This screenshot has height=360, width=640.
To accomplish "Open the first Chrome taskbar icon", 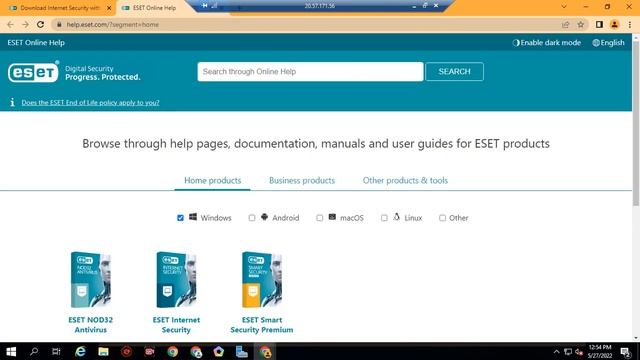I will pyautogui.click(x=173, y=351).
